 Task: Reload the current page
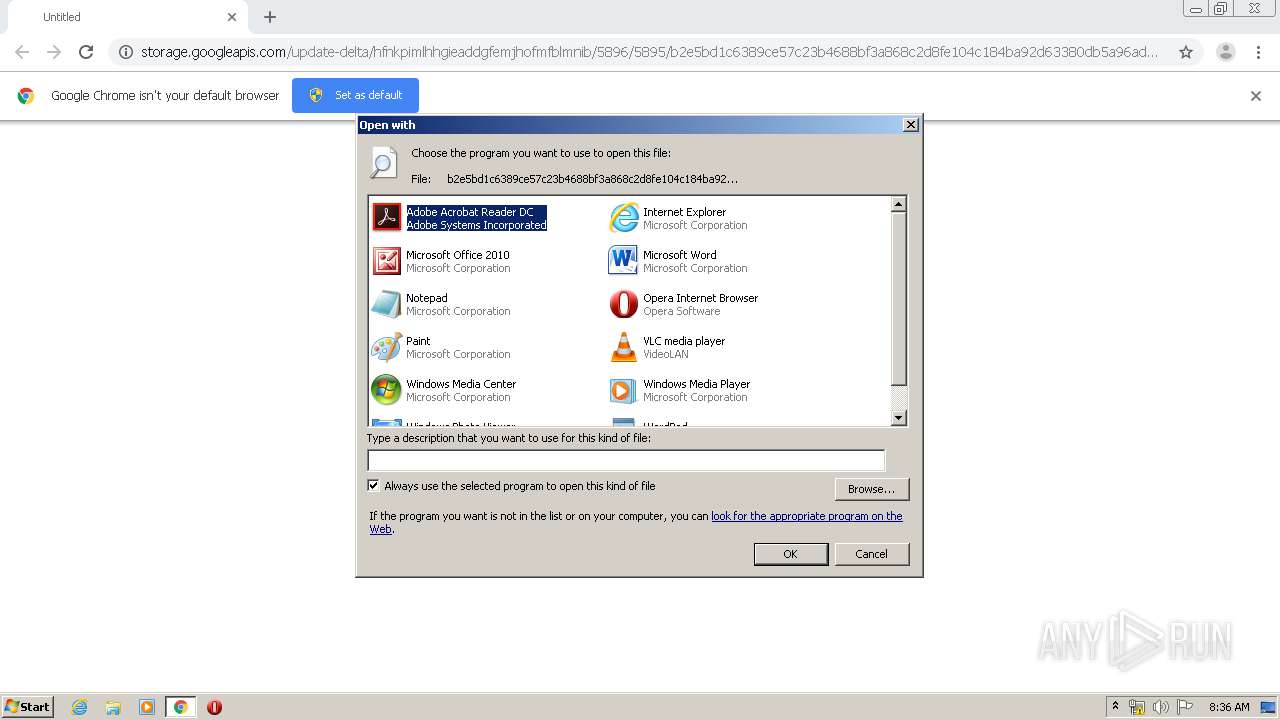[x=86, y=52]
